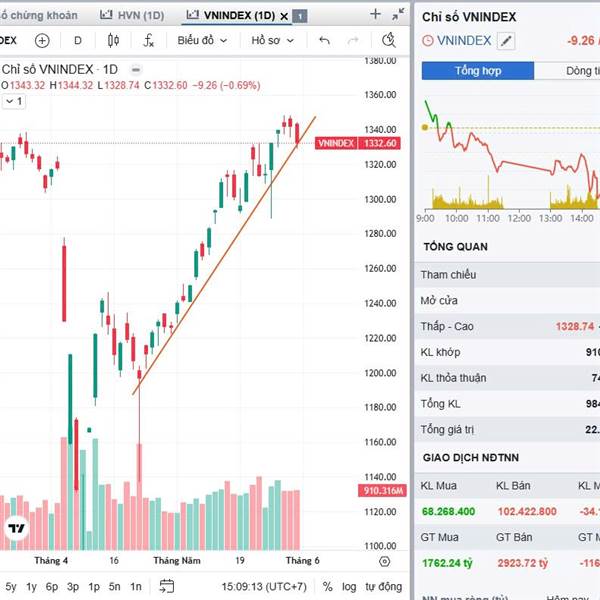Open chart axis settings gear icon
The image size is (600, 600).
click(x=385, y=561)
